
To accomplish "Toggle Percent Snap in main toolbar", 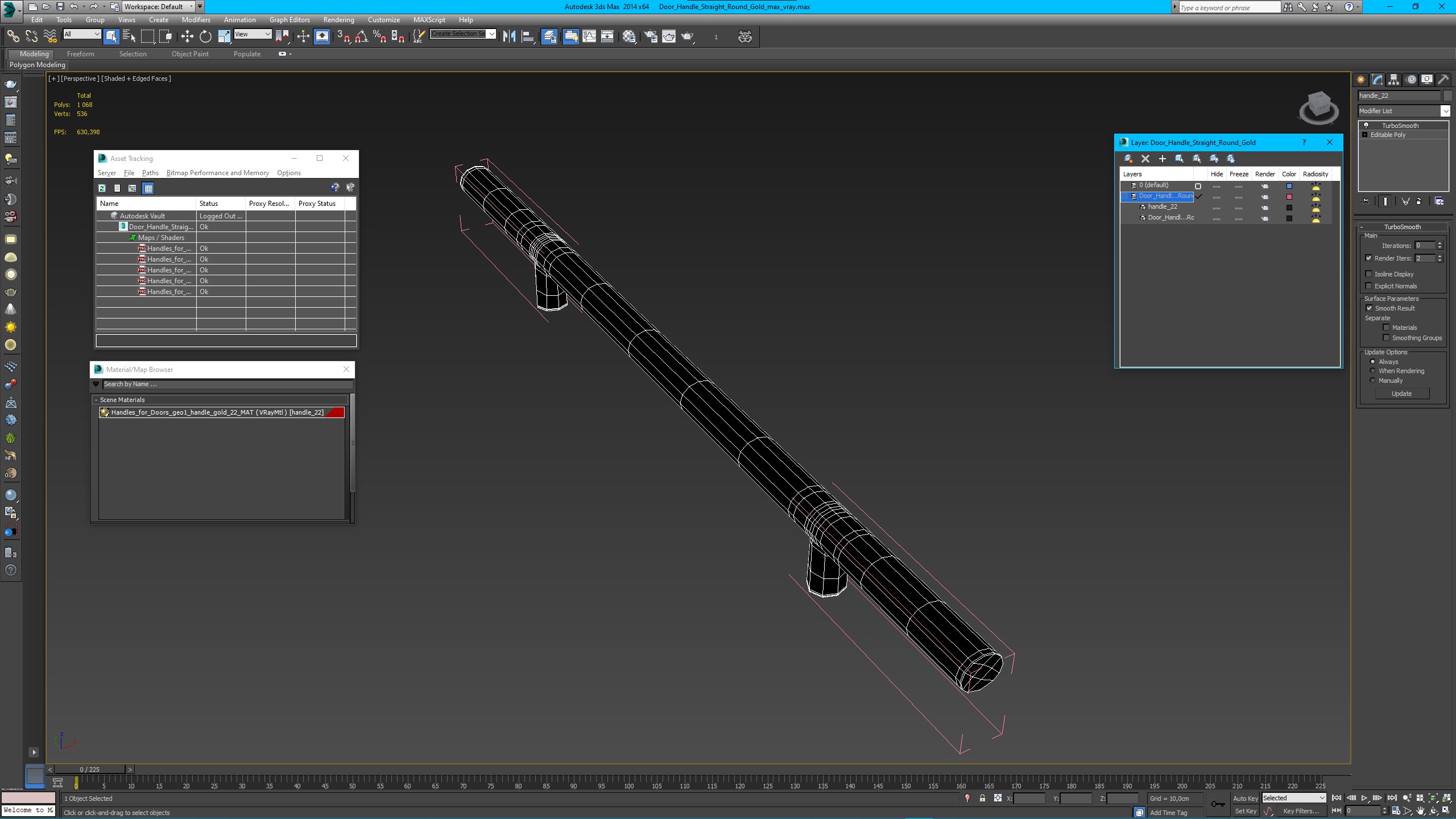I will [x=379, y=36].
